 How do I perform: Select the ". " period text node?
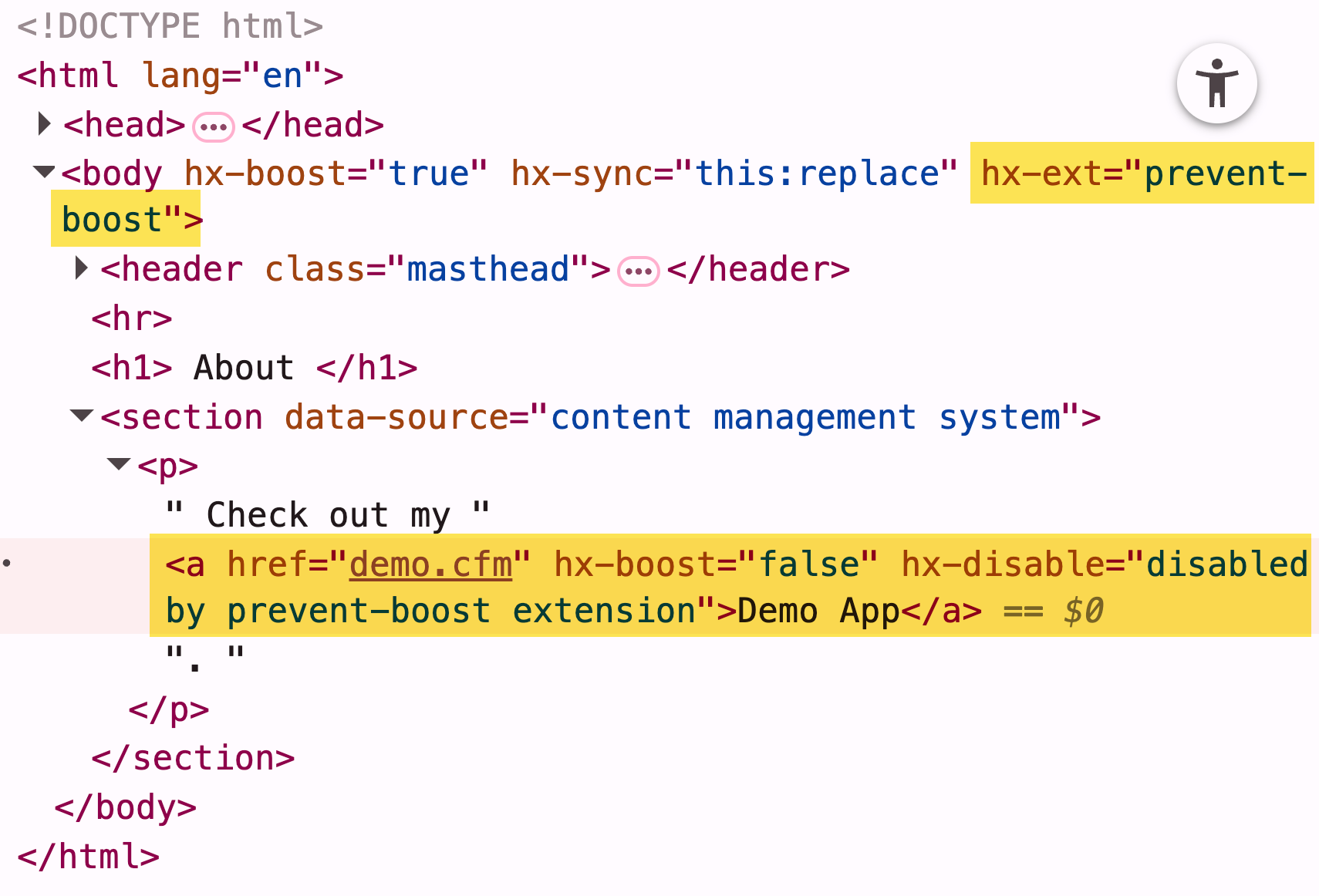205,660
